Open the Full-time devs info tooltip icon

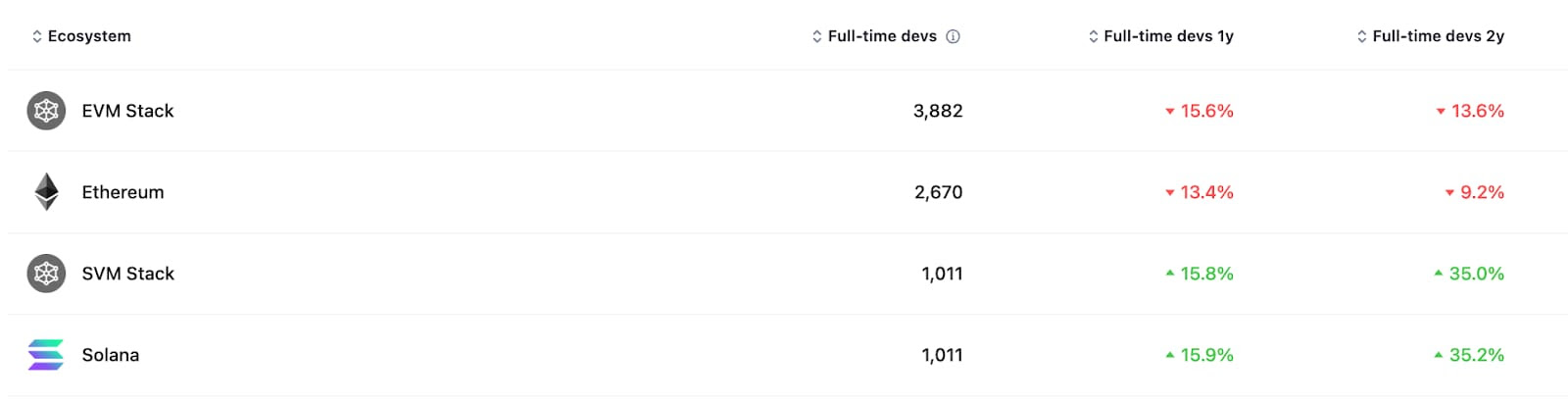[x=953, y=36]
